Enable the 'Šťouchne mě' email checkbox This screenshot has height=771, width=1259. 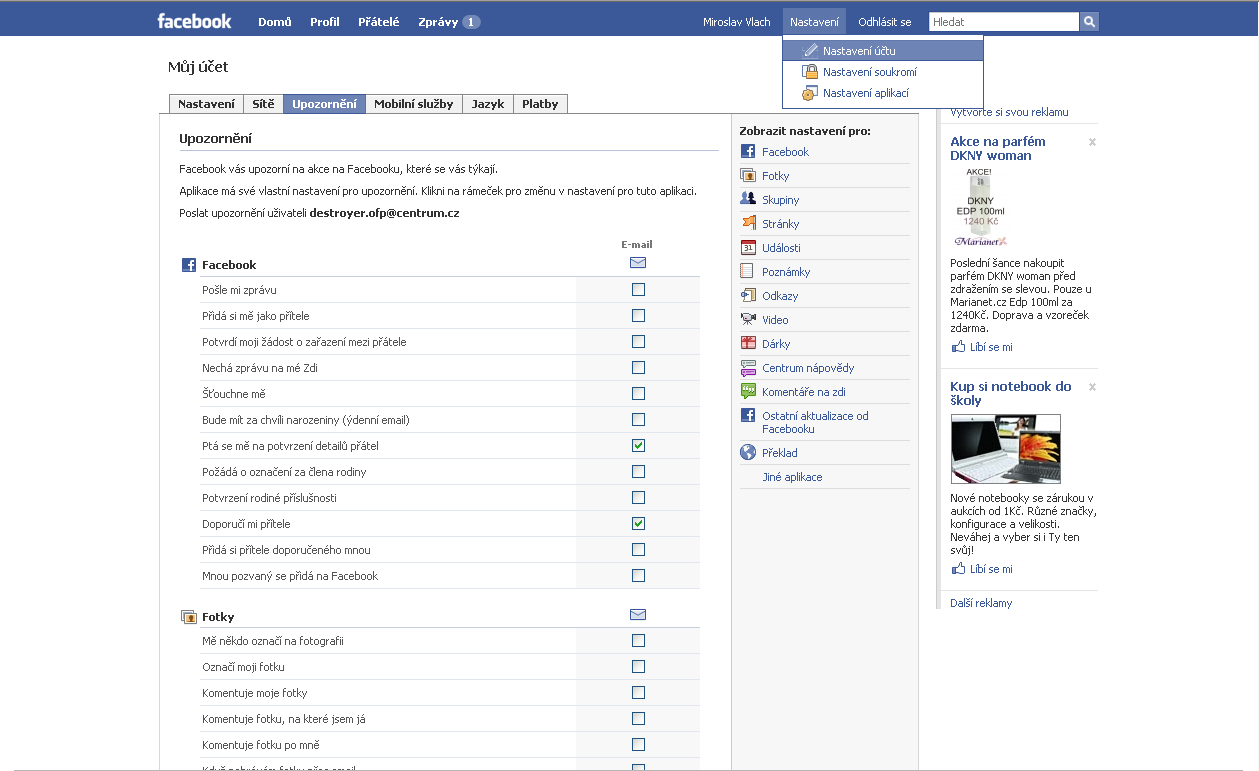point(638,394)
